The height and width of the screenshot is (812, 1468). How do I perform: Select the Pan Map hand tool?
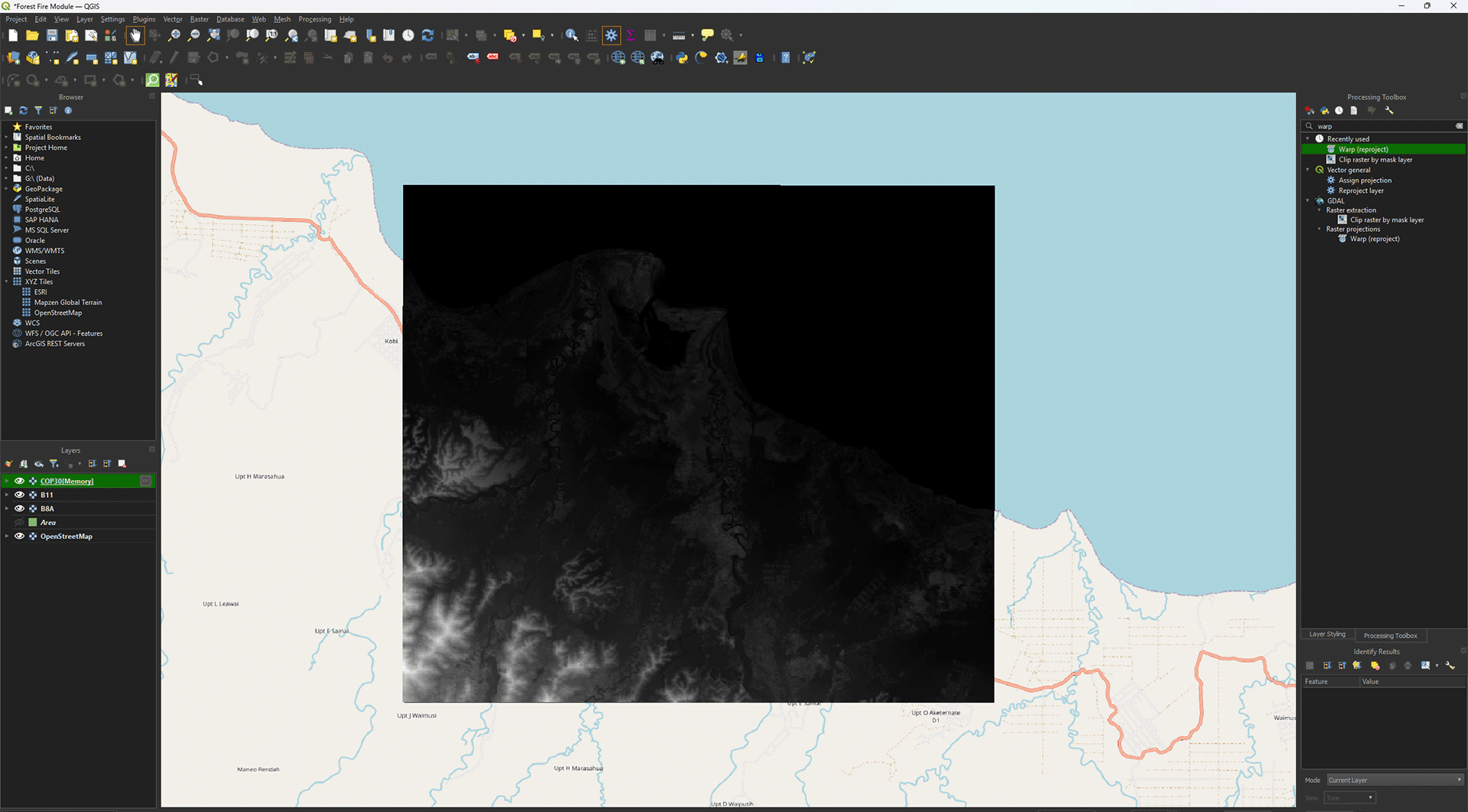coord(135,35)
